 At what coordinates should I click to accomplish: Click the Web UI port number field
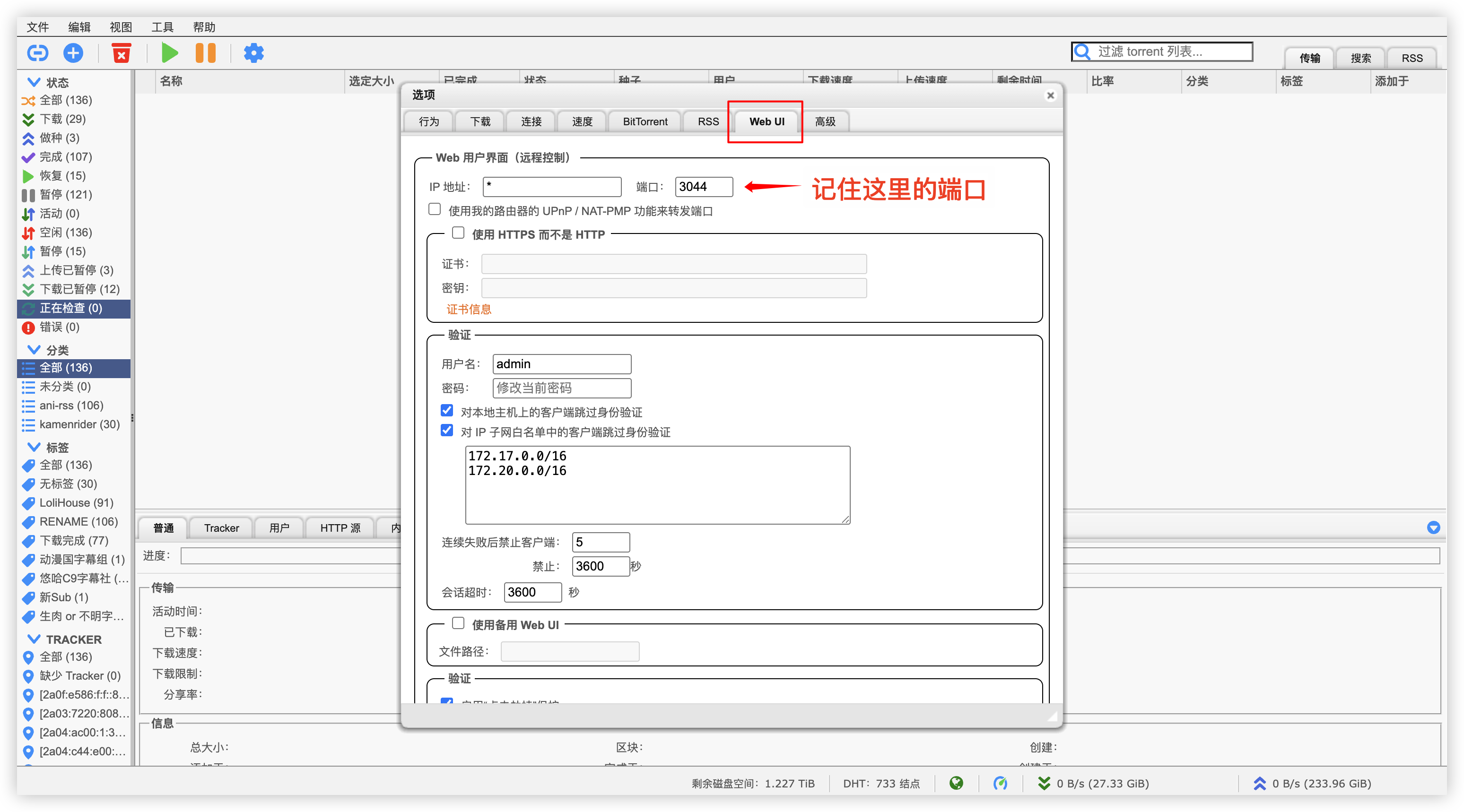[704, 186]
